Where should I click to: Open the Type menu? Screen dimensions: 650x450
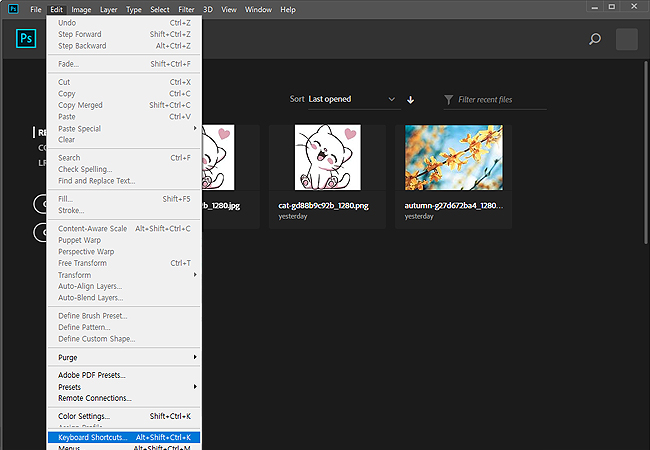tap(133, 9)
